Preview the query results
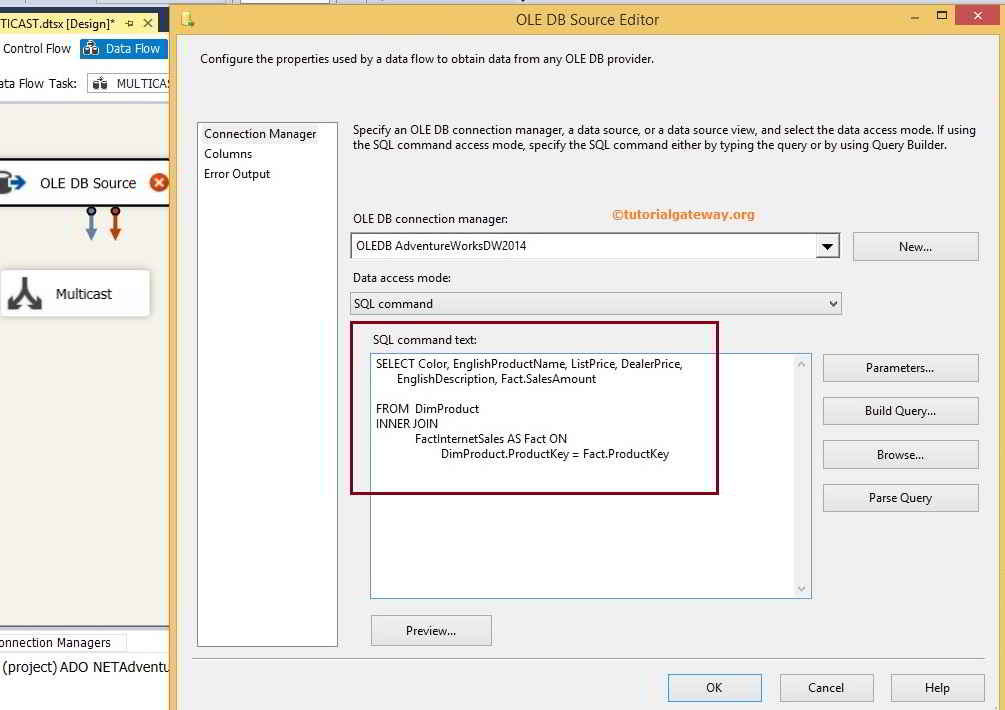Viewport: 1005px width, 710px height. point(431,630)
